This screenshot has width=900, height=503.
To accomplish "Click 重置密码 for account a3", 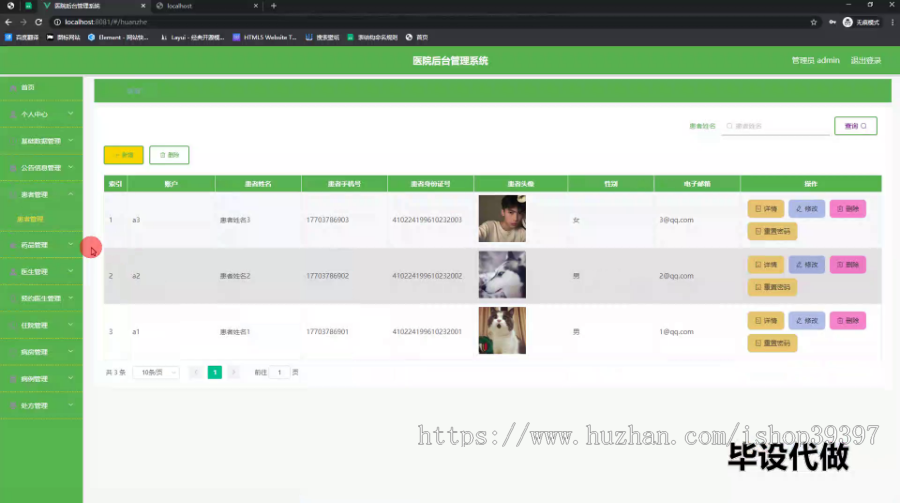I will [772, 231].
